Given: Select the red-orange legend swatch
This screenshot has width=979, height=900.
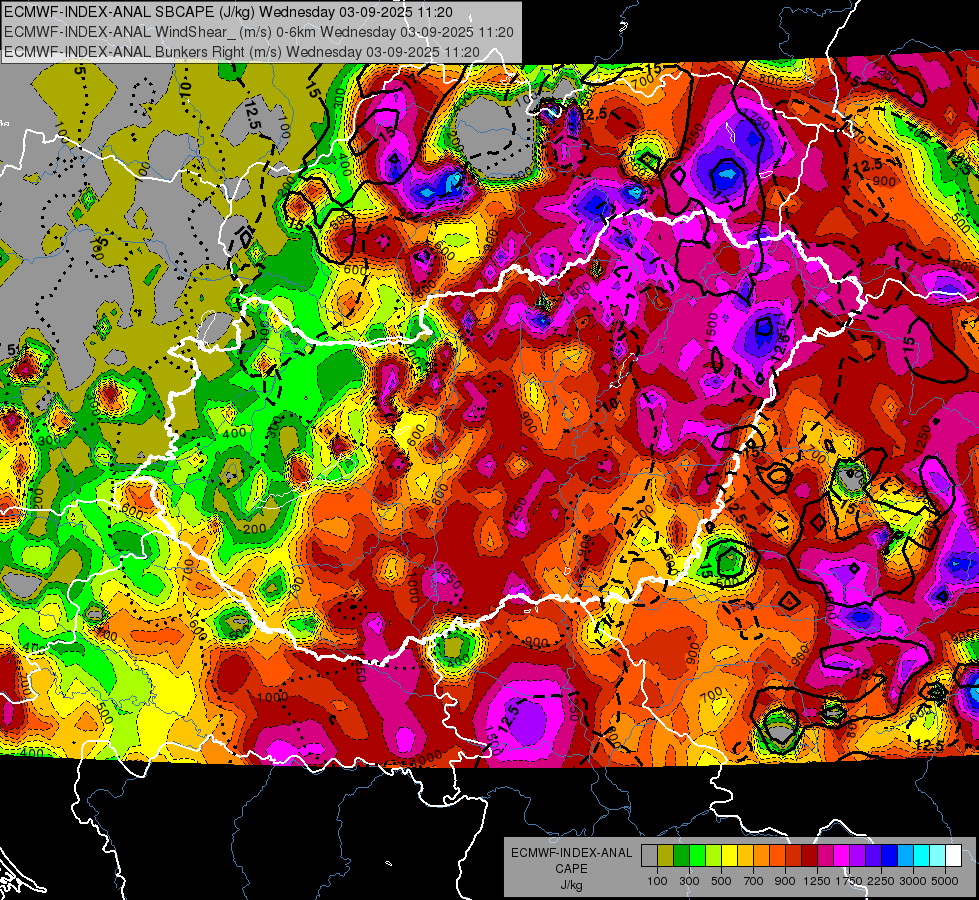Looking at the screenshot, I should tap(777, 855).
